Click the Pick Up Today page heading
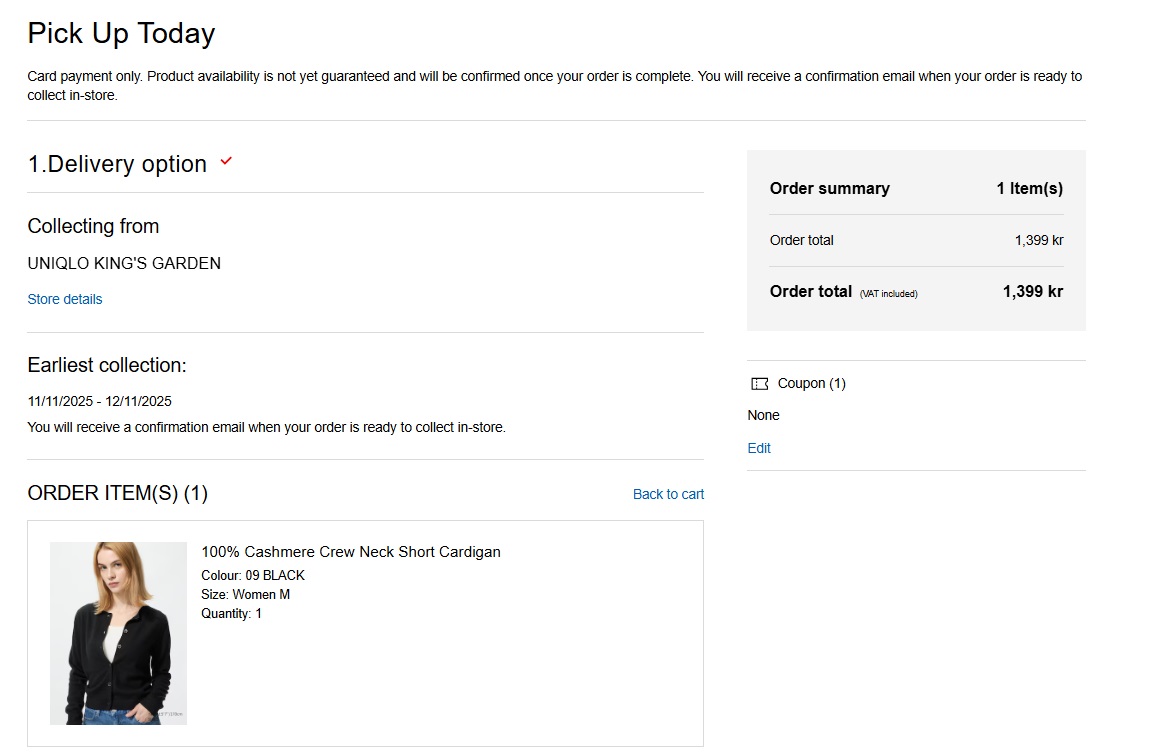 point(121,34)
